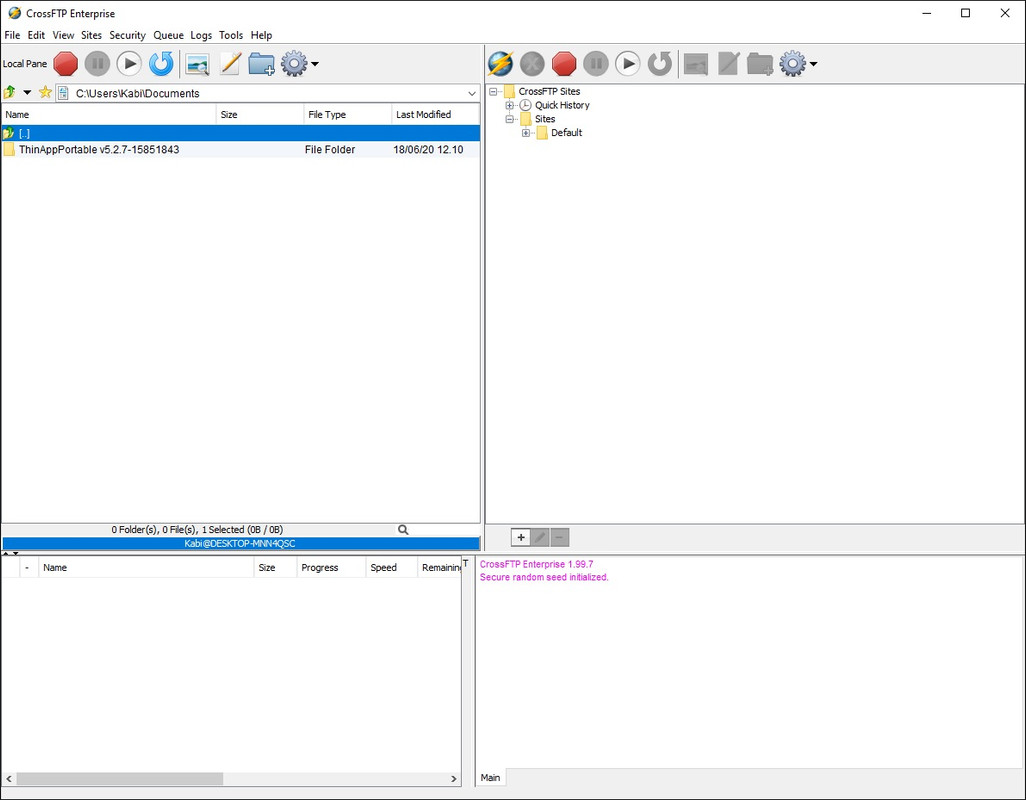Open the Help menu

pyautogui.click(x=261, y=35)
